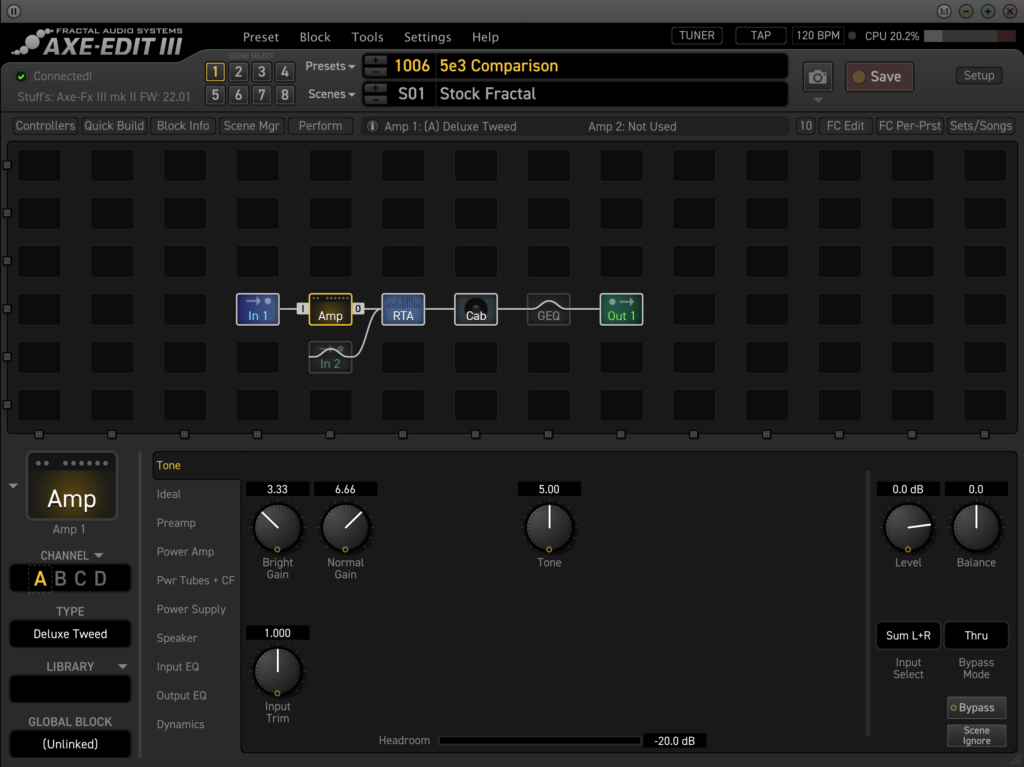Open the TUNER
The image size is (1024, 767).
697,35
